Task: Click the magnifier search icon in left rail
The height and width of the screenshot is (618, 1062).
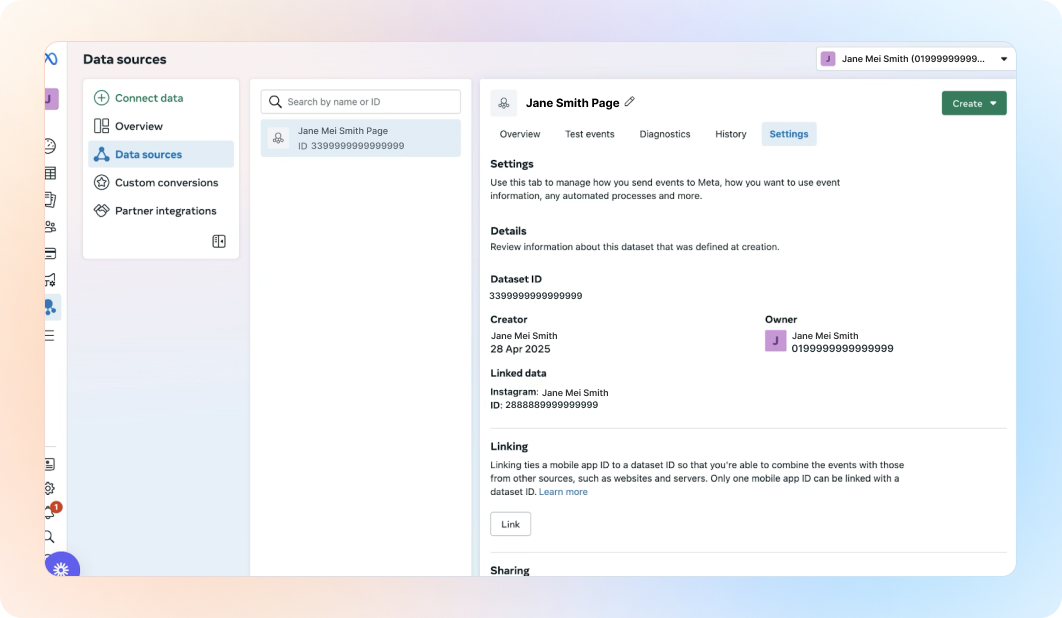Action: pyautogui.click(x=49, y=537)
